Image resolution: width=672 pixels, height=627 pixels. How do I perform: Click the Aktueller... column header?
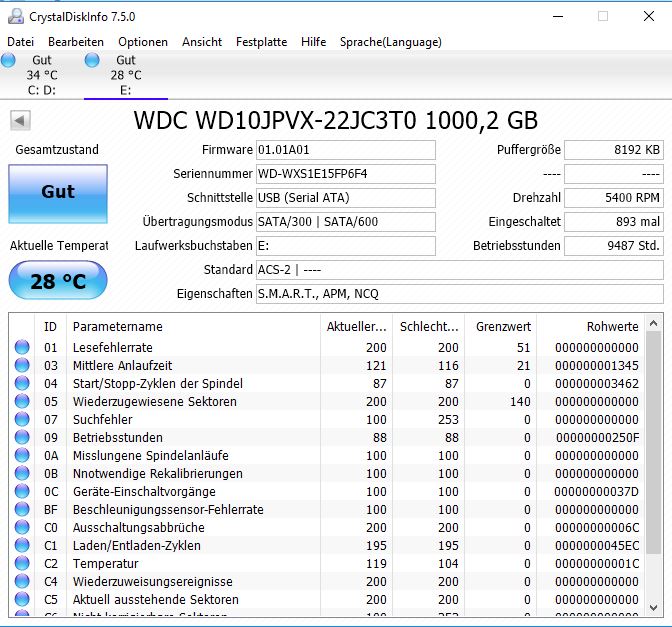pyautogui.click(x=357, y=327)
